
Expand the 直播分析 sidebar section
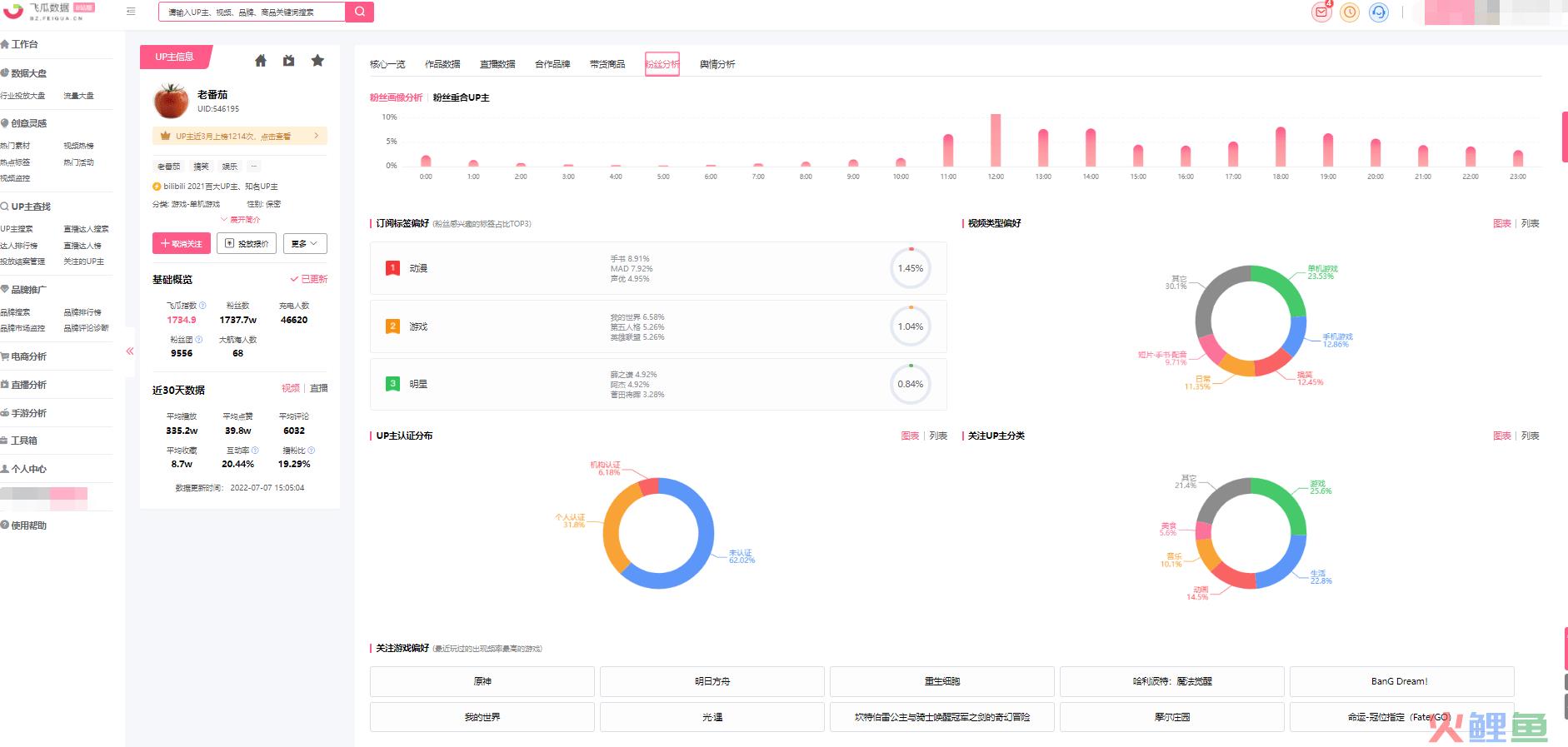coord(29,385)
